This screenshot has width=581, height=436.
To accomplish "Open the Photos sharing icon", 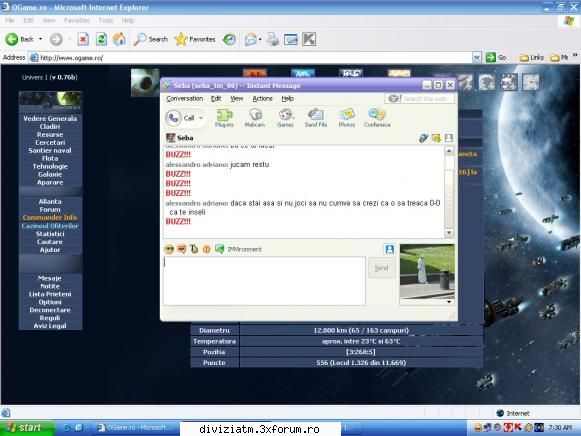I will (x=347, y=118).
